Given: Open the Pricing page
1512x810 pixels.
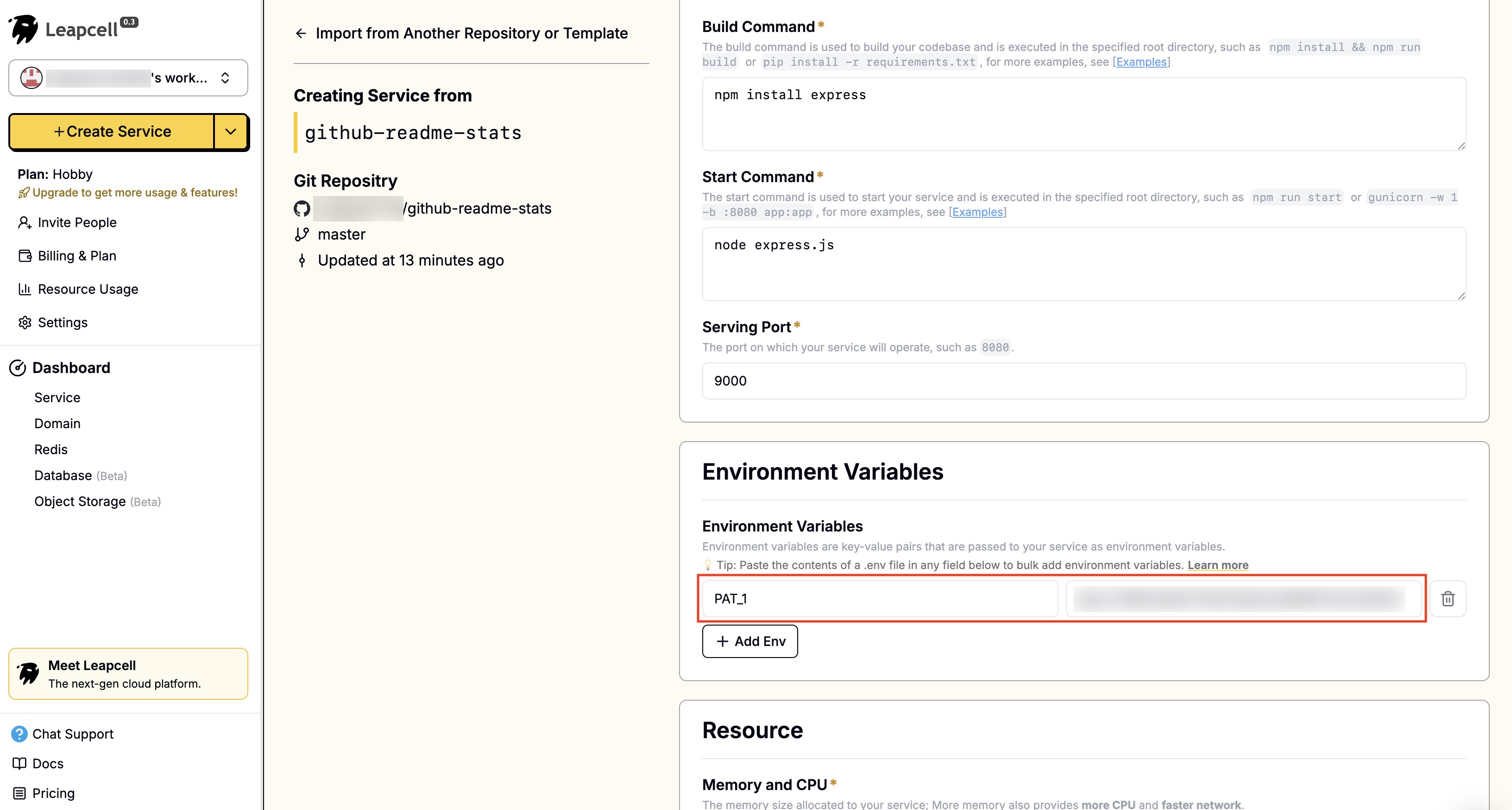Looking at the screenshot, I should coord(53,794).
